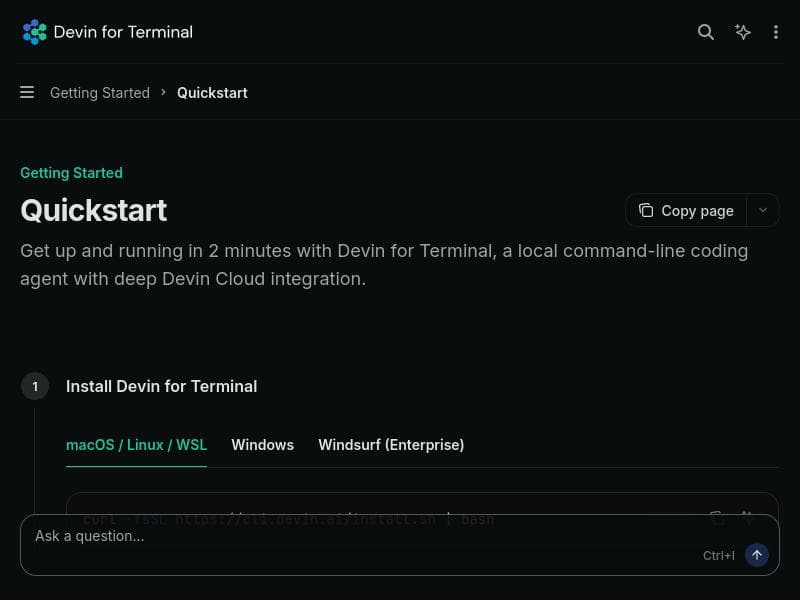
Task: Click the Quickstart page heading
Action: click(94, 210)
